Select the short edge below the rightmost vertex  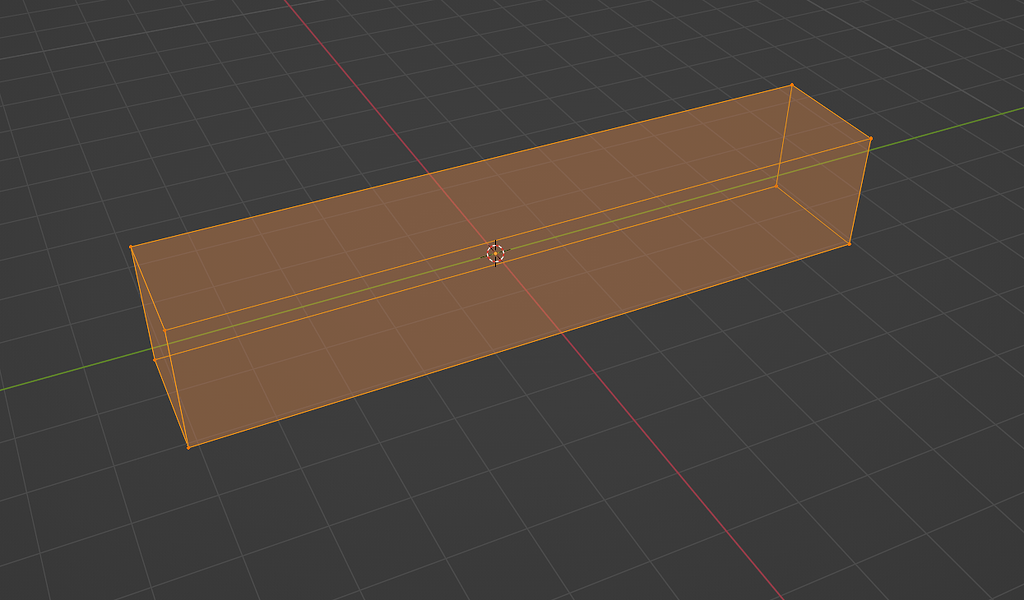(x=860, y=190)
